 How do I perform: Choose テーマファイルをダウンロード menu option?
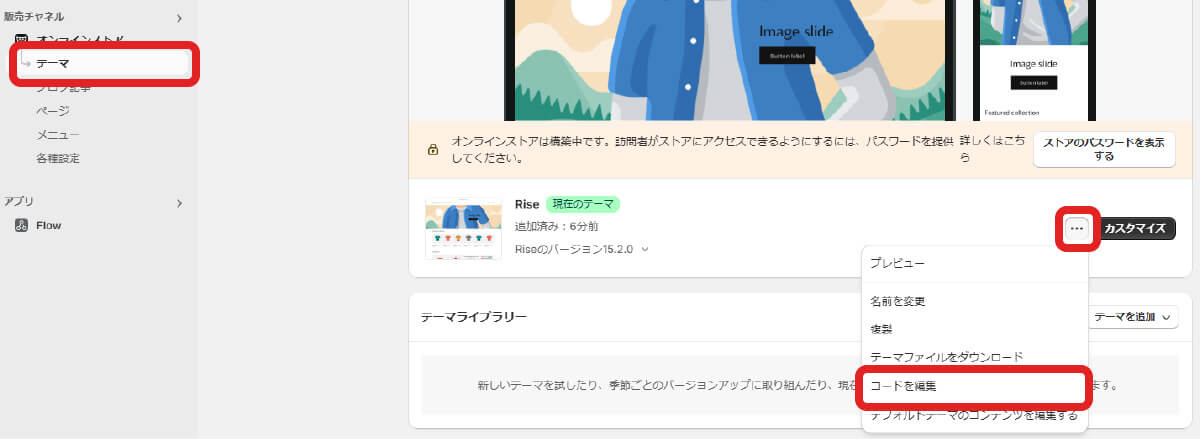(946, 356)
